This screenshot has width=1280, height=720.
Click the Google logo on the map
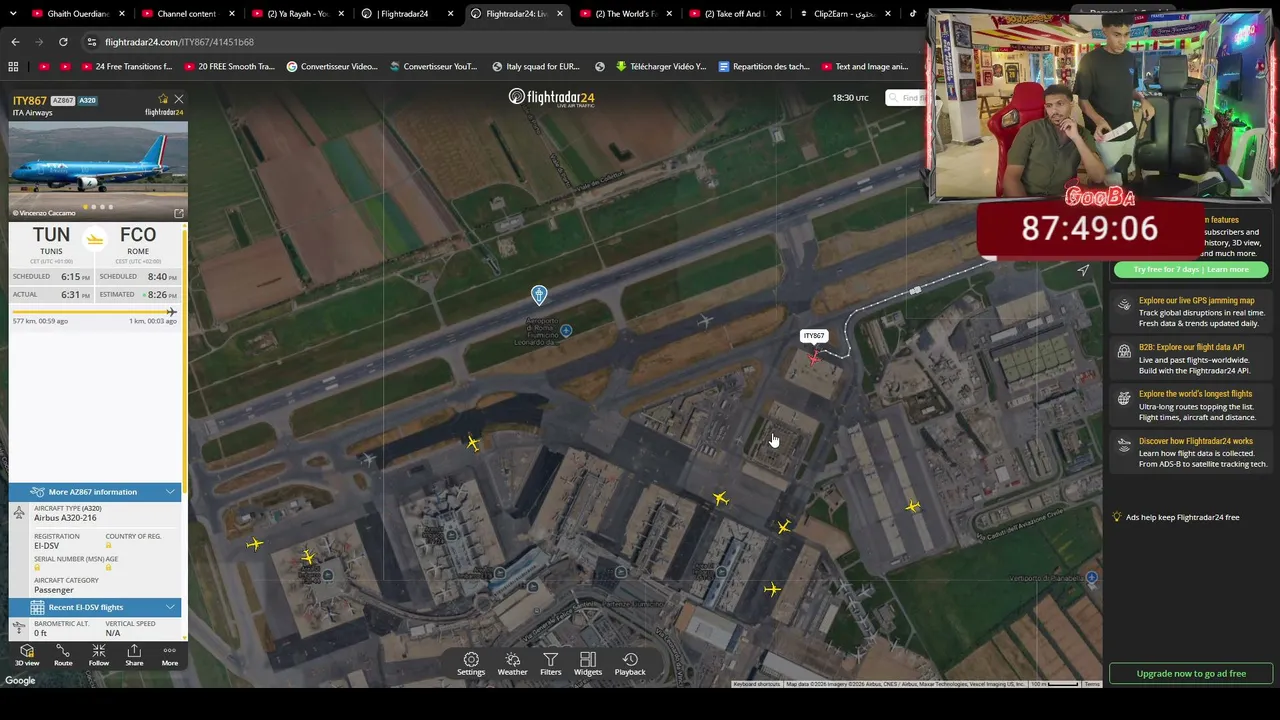click(x=20, y=681)
